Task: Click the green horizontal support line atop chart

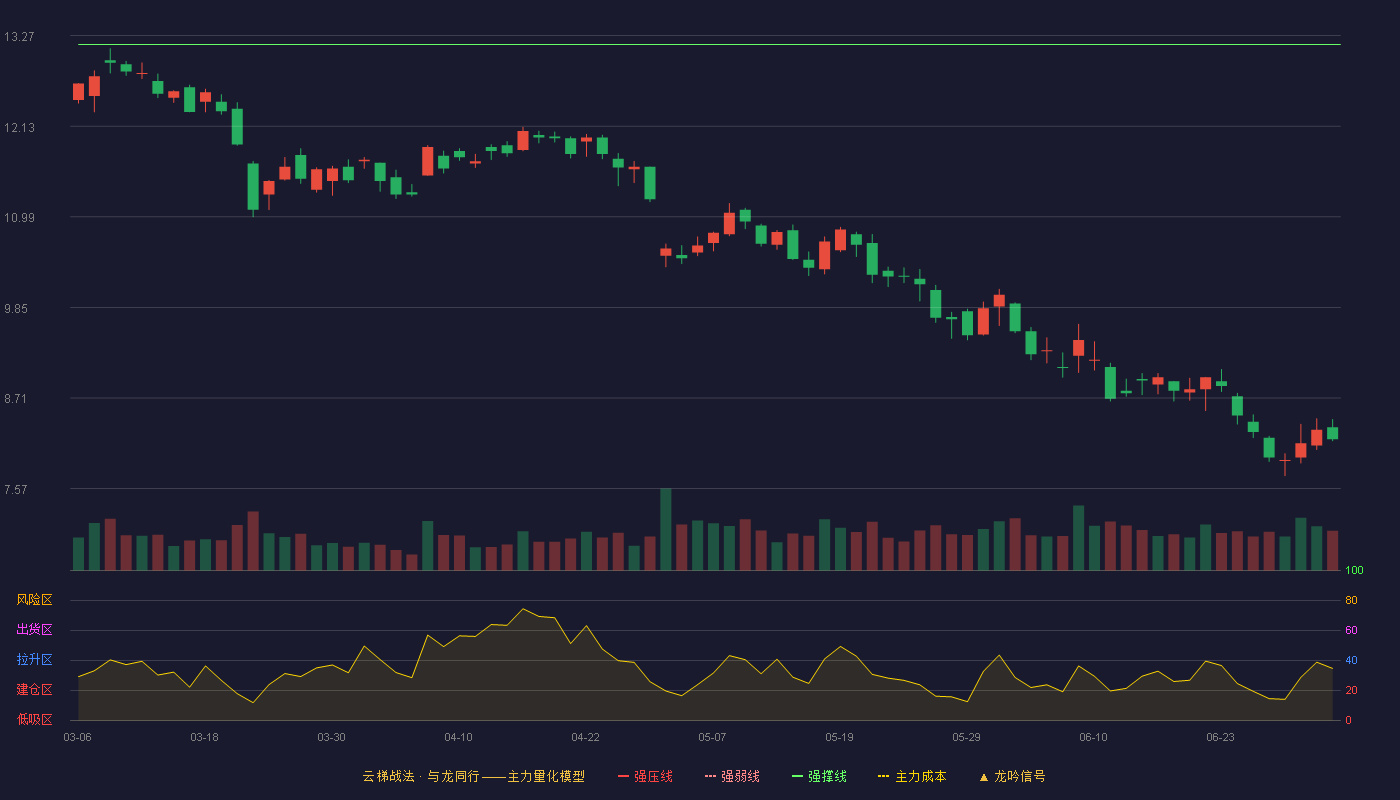Action: pyautogui.click(x=709, y=44)
